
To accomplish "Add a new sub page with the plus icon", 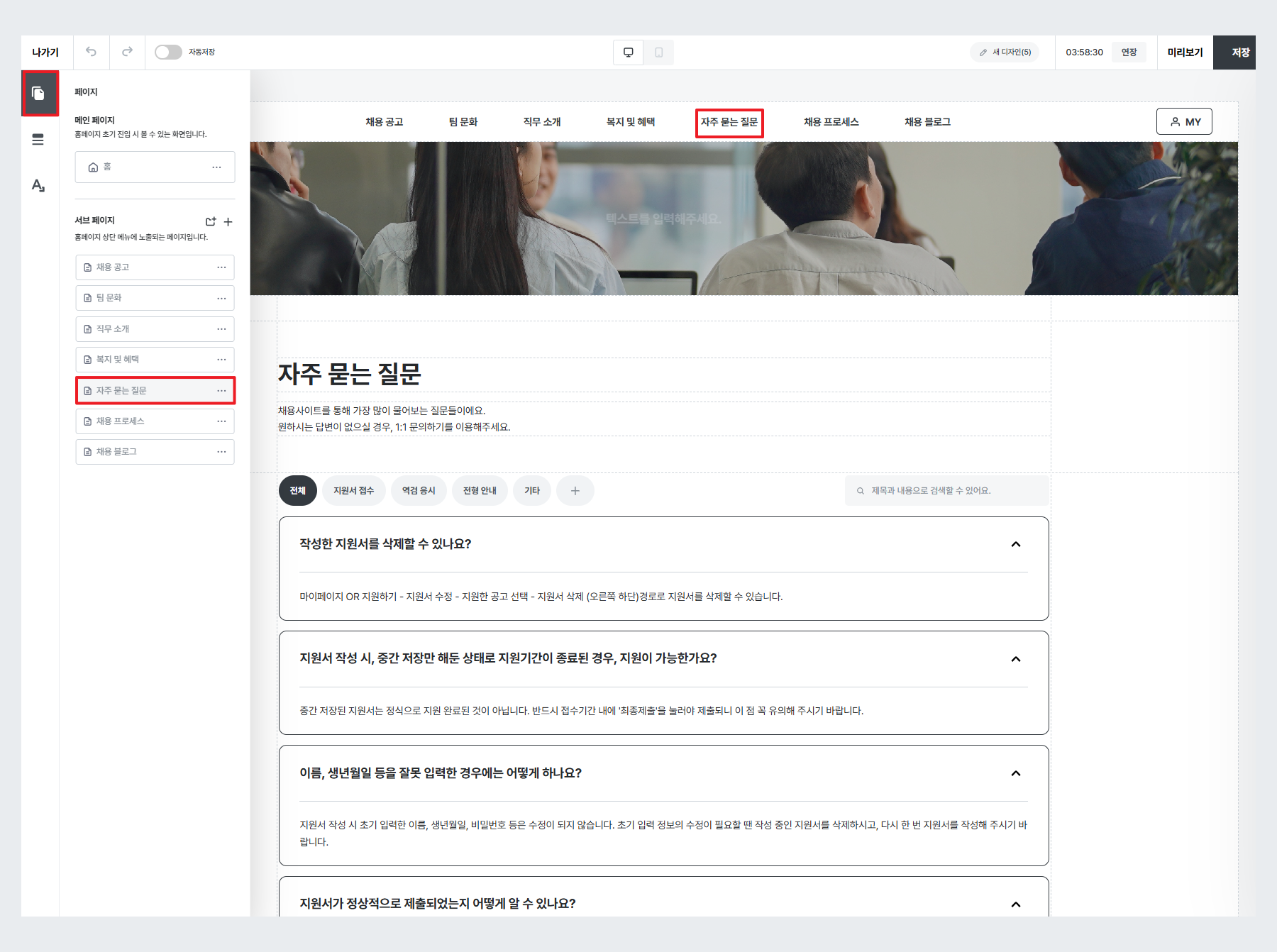I will click(x=228, y=221).
